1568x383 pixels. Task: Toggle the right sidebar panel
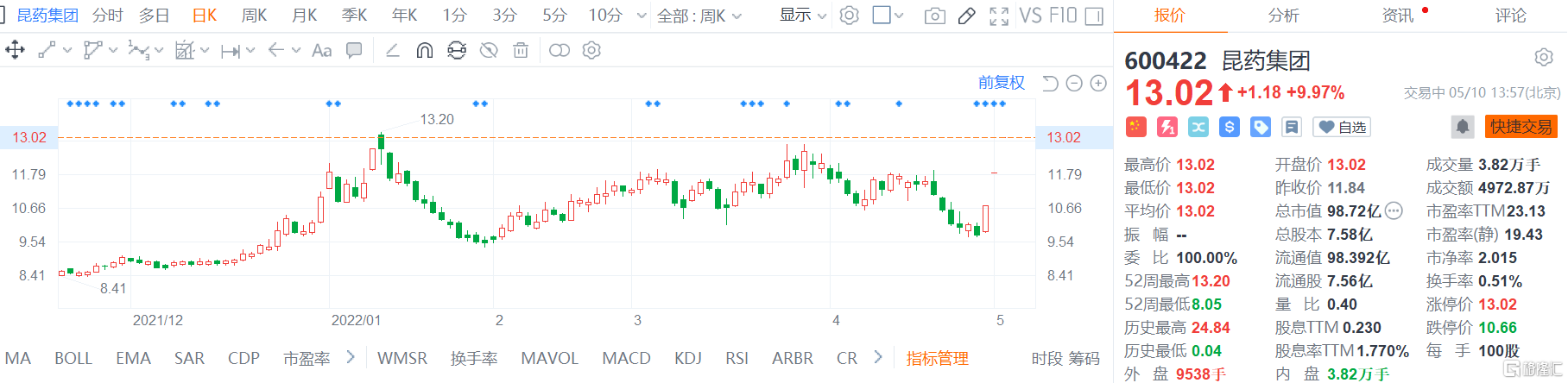pos(1094,16)
